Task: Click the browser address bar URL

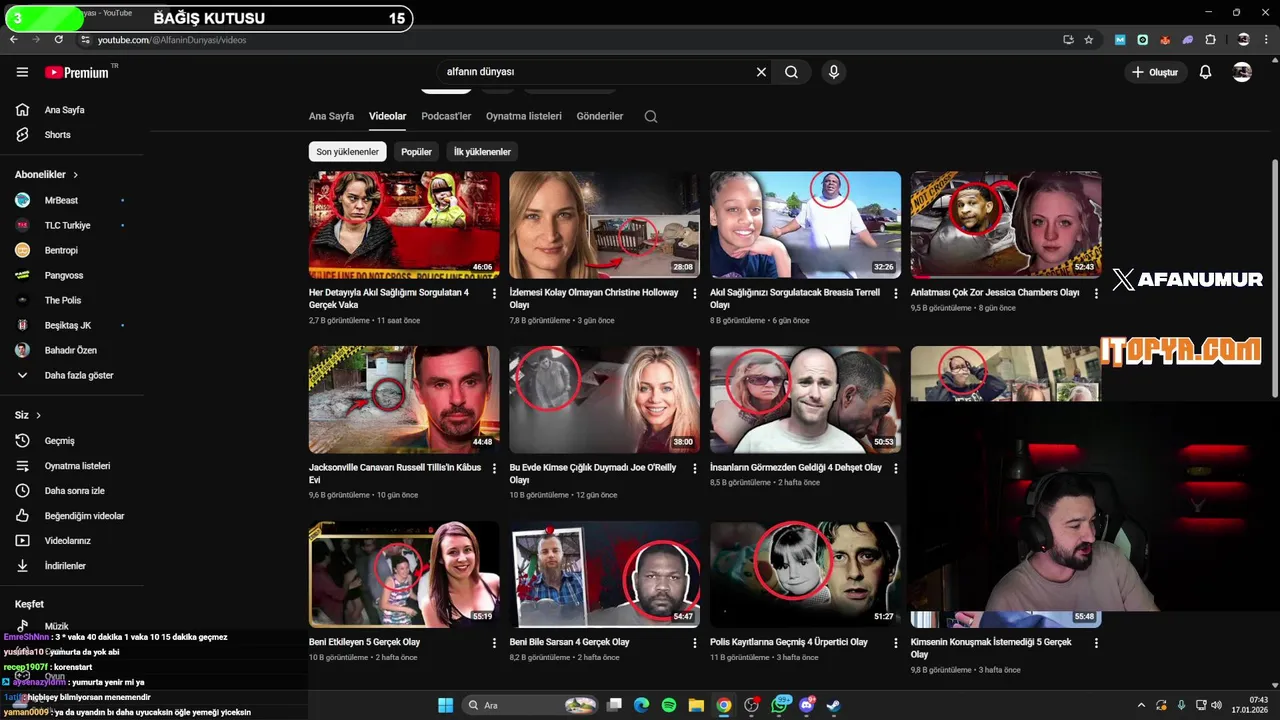Action: pos(172,40)
